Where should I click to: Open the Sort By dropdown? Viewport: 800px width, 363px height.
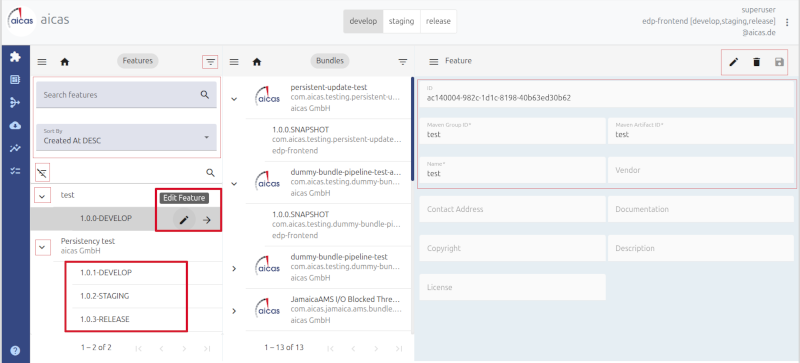(127, 137)
